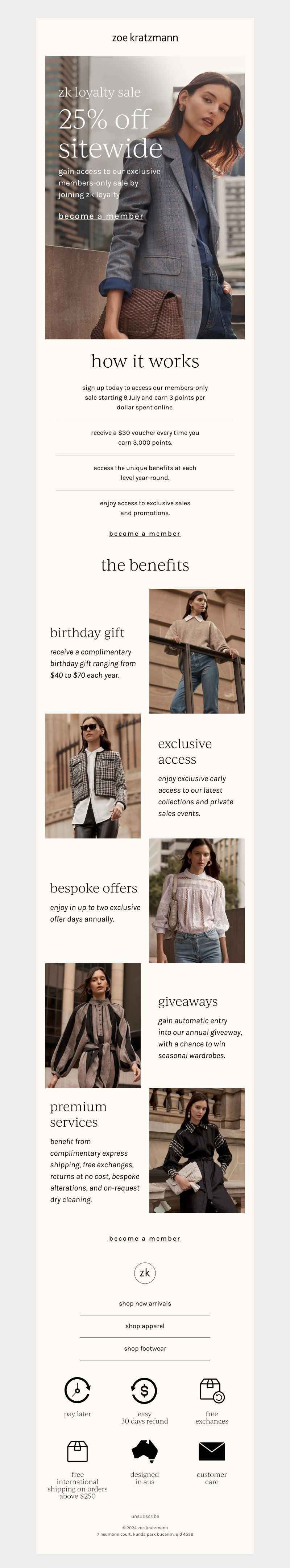Open the giveaways striped dress photo

pyautogui.click(x=92, y=1026)
